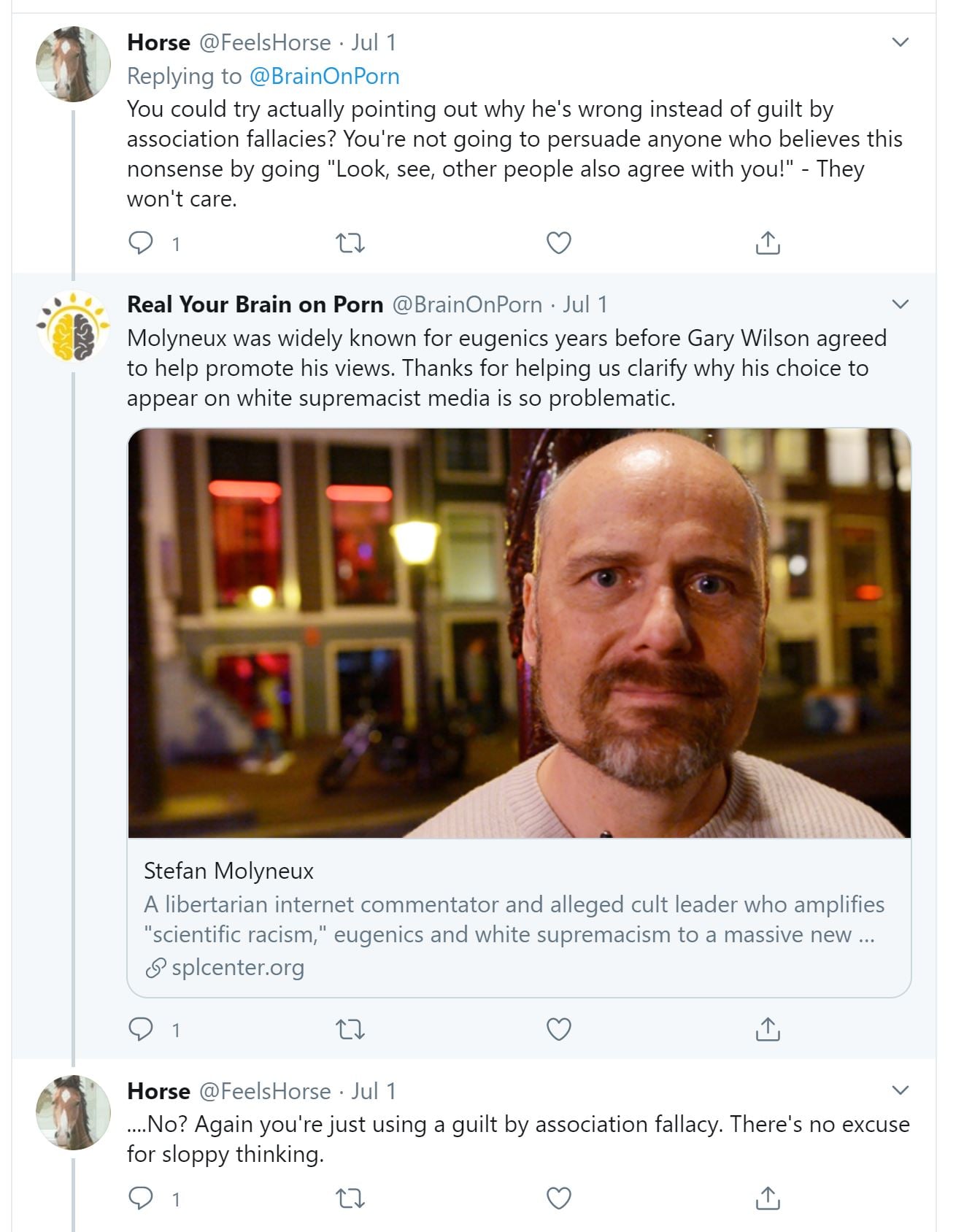Like the Real Your Brain on Porn tweet
The width and height of the screenshot is (964, 1232).
tap(558, 1029)
